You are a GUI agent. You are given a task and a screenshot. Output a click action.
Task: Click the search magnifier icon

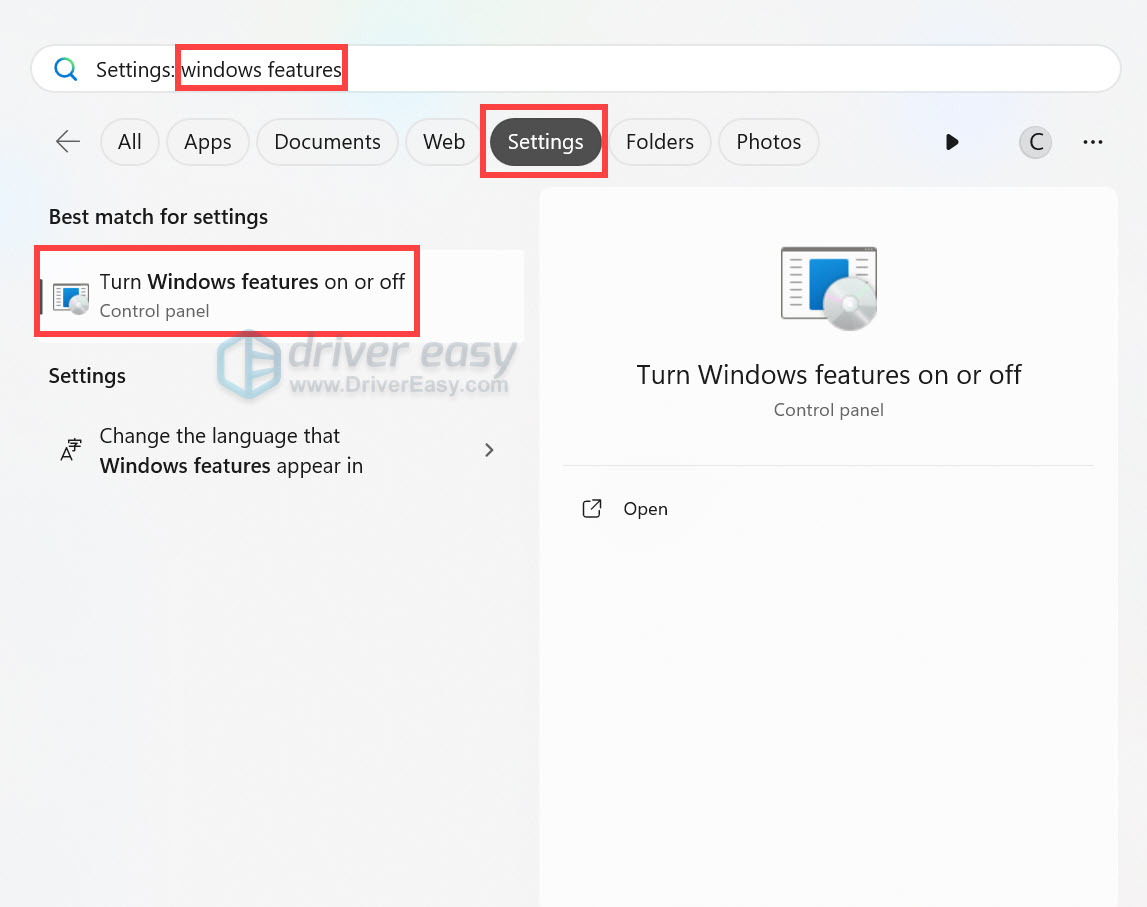click(x=66, y=69)
